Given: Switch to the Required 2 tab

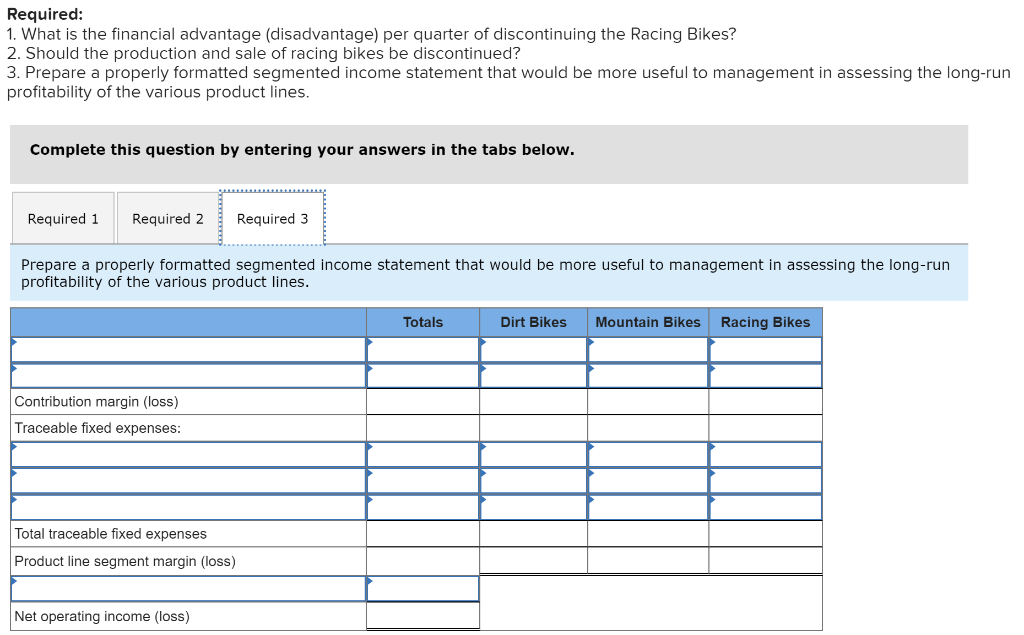Looking at the screenshot, I should 167,218.
